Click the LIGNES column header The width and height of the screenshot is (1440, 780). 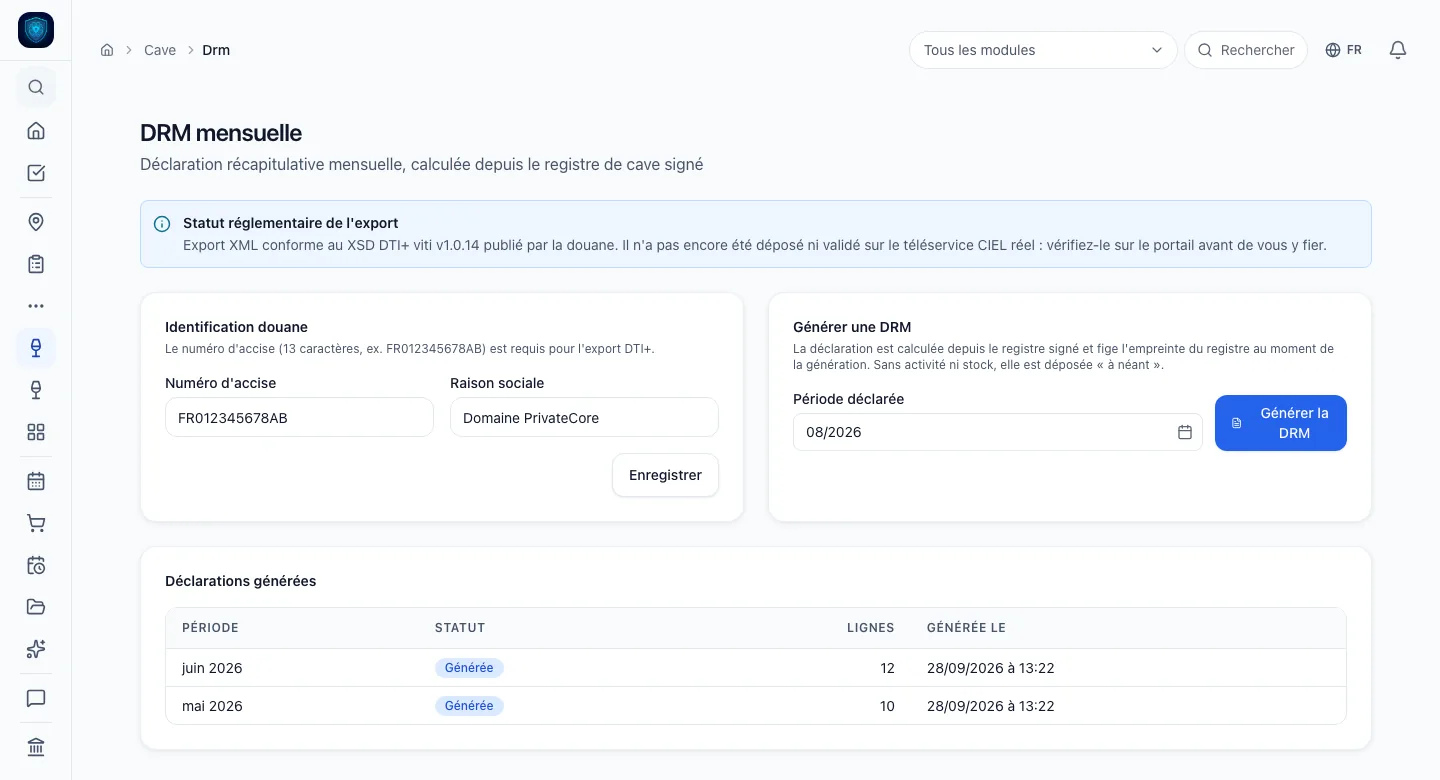[870, 628]
